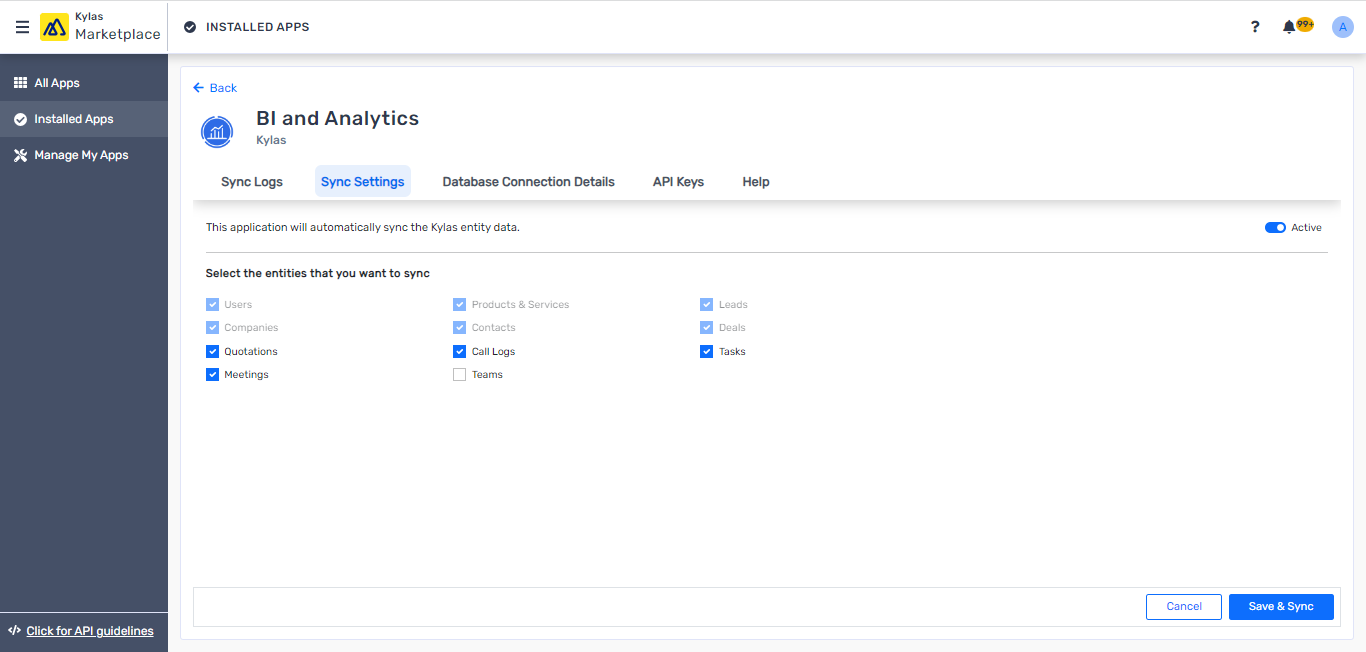The height and width of the screenshot is (652, 1366).
Task: Open help via the question mark icon
Action: click(x=1255, y=26)
